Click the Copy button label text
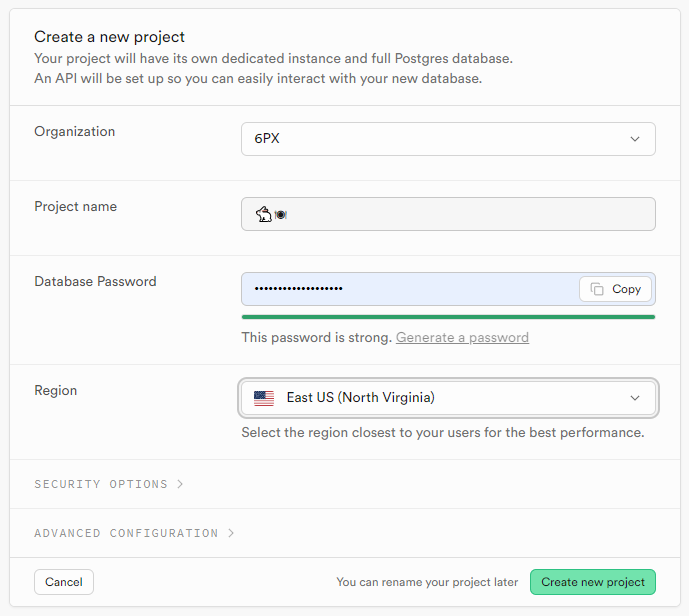This screenshot has height=616, width=689. pyautogui.click(x=626, y=289)
